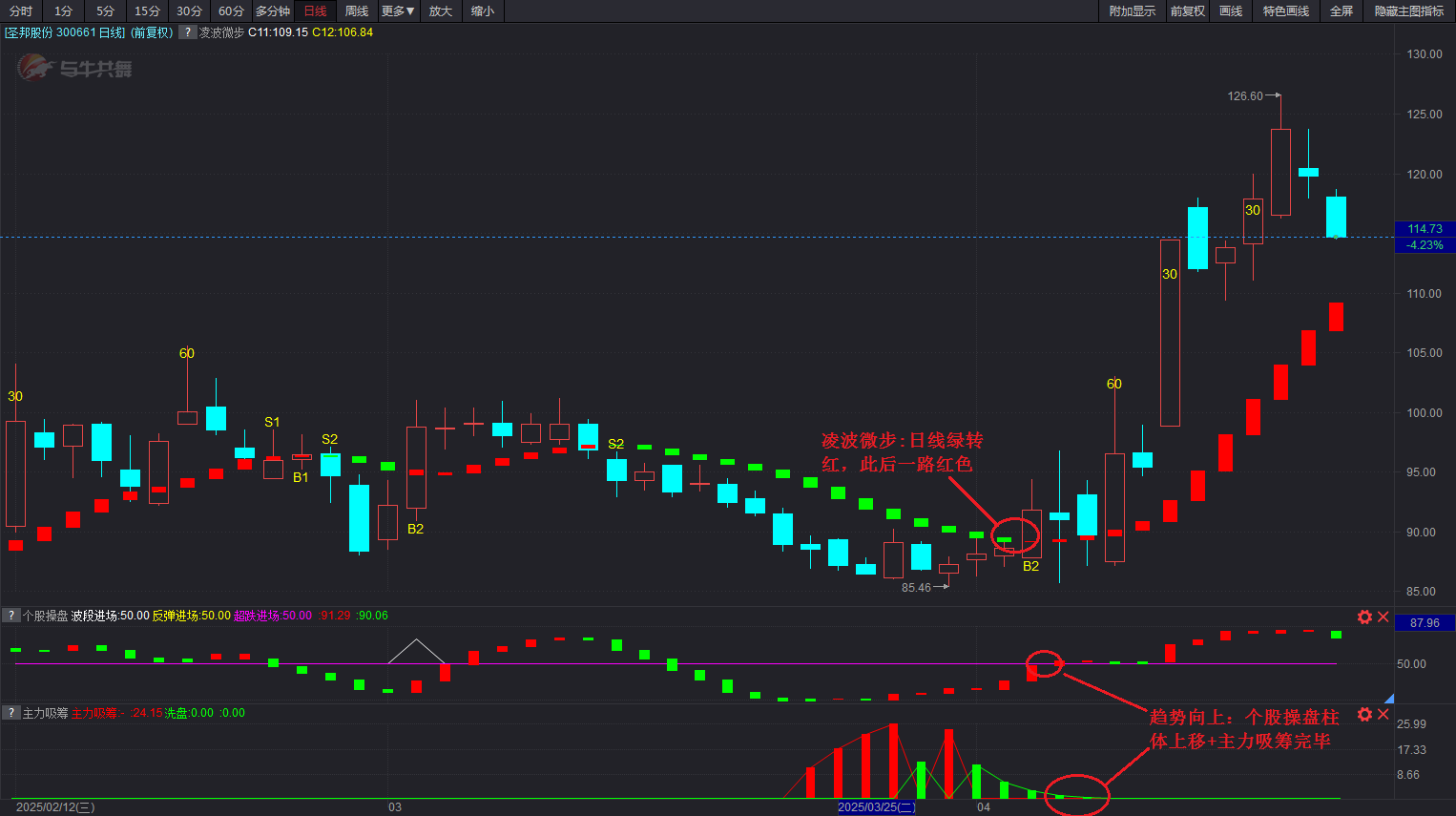Click the 130.00 price axis label
The image size is (1456, 816).
[x=1425, y=54]
